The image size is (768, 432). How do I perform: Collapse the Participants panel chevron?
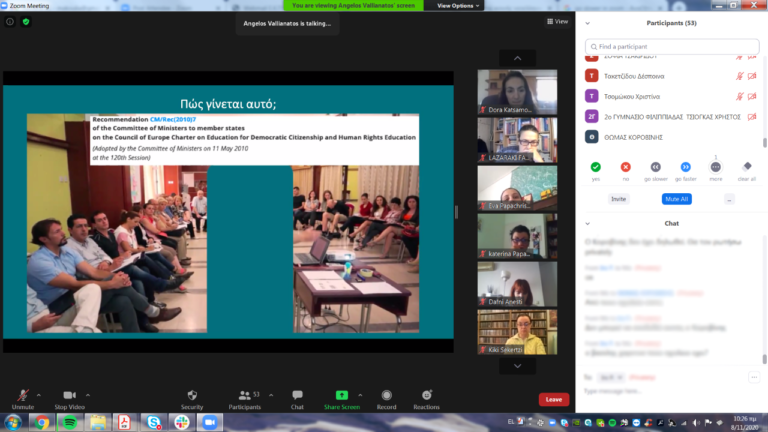[x=587, y=23]
